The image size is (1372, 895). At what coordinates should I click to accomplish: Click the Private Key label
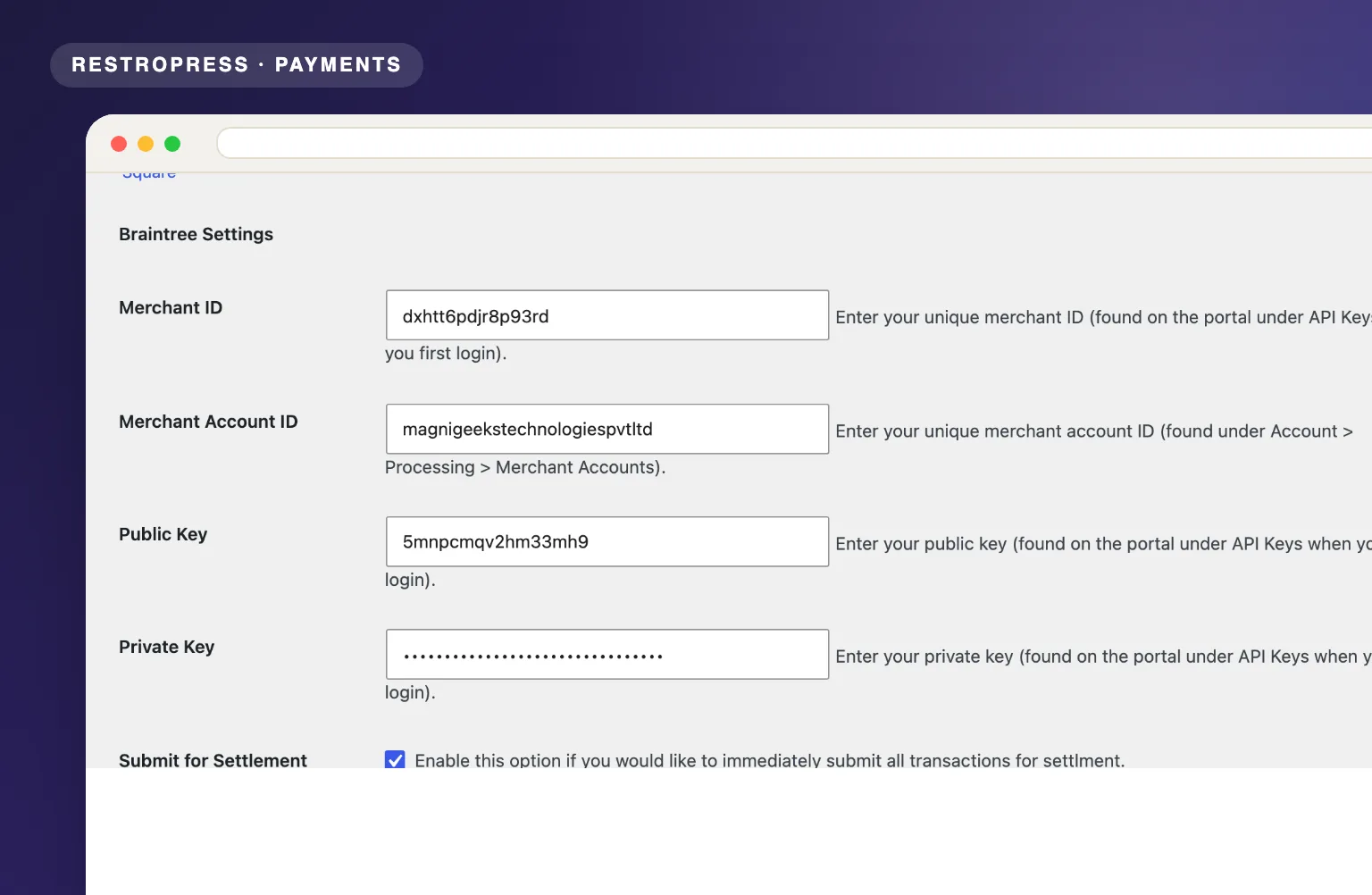point(166,647)
